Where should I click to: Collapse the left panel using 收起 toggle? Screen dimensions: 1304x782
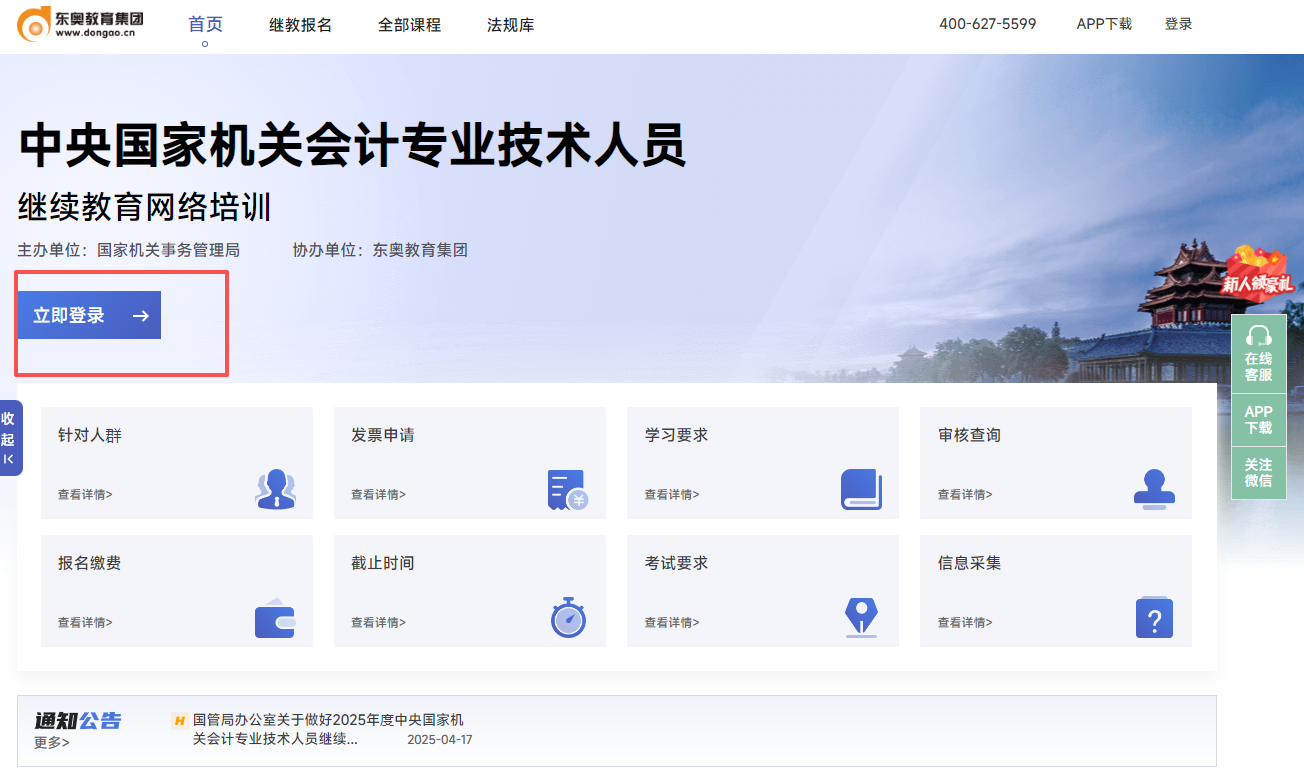point(10,438)
